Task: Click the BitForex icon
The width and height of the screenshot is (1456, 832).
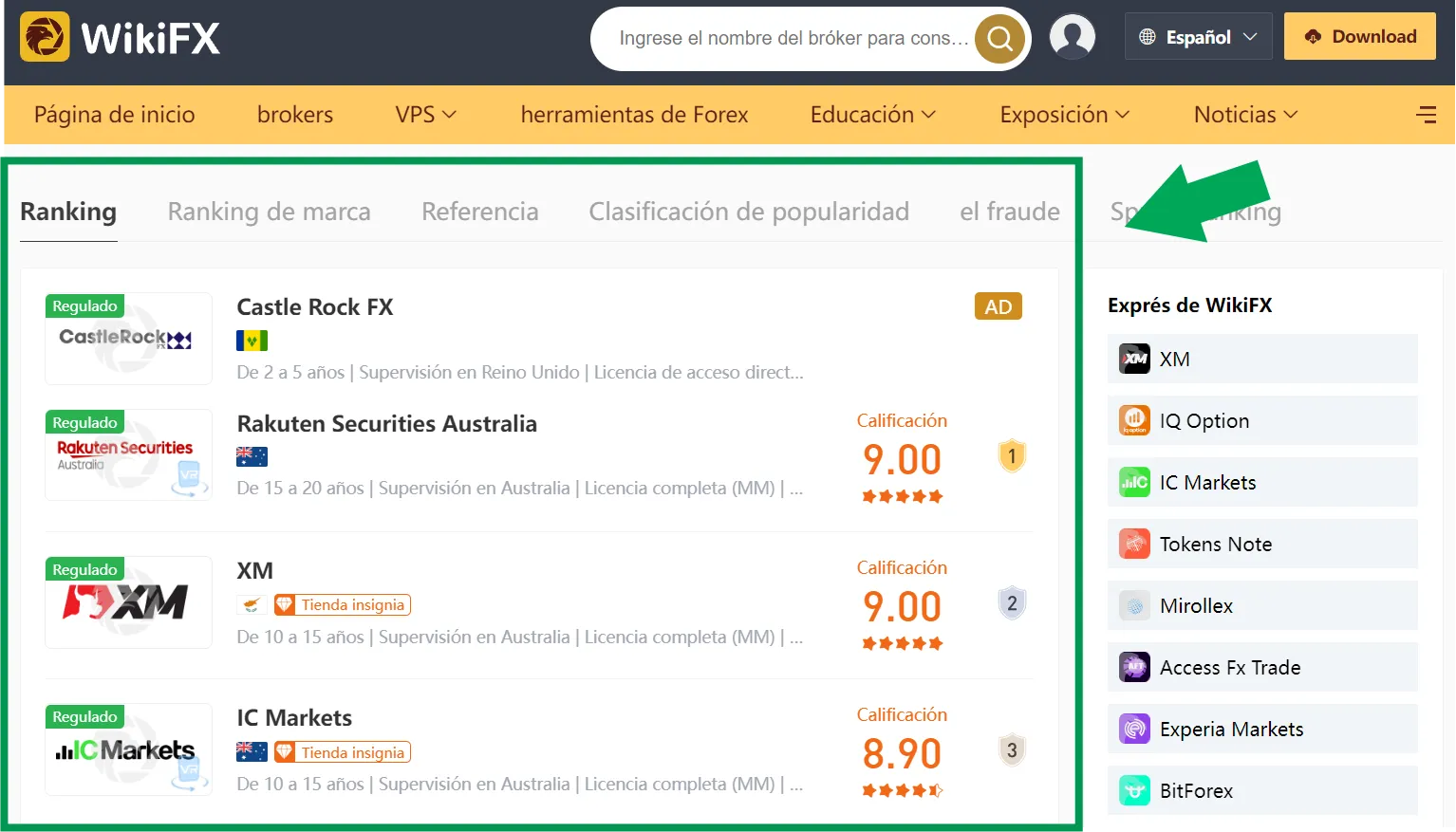Action: (1134, 790)
